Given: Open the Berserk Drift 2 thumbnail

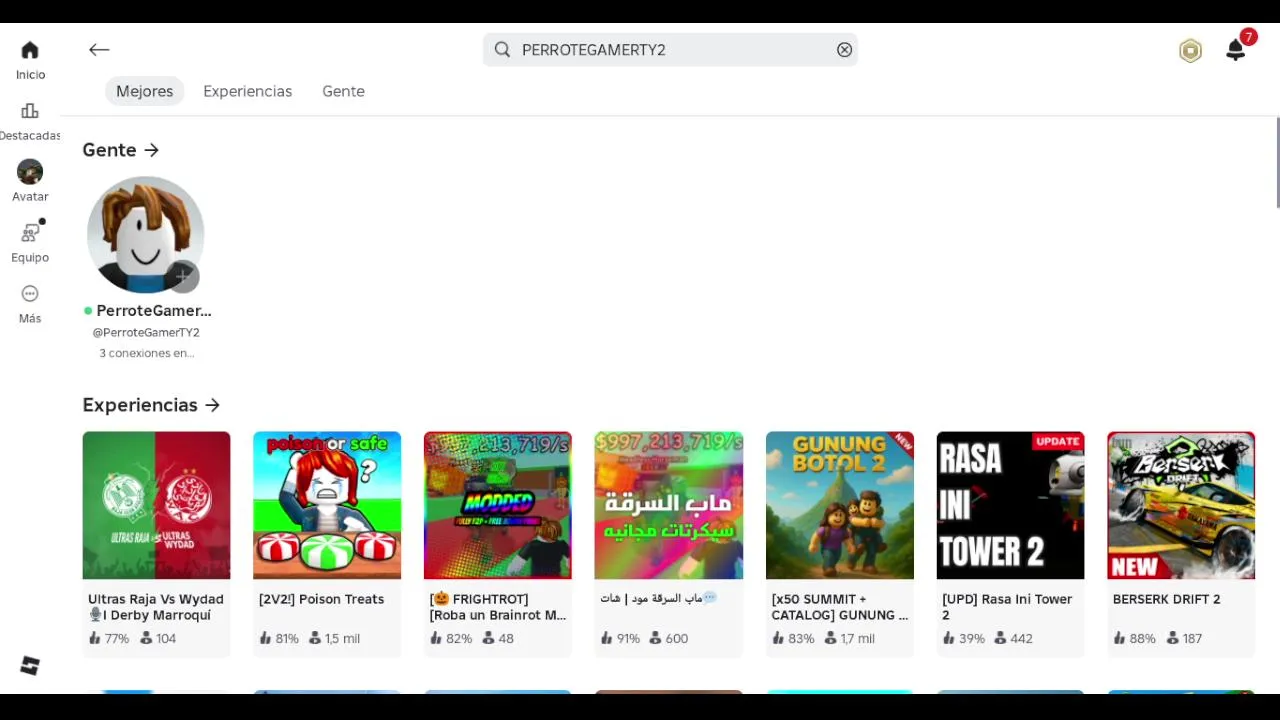Looking at the screenshot, I should coord(1181,505).
